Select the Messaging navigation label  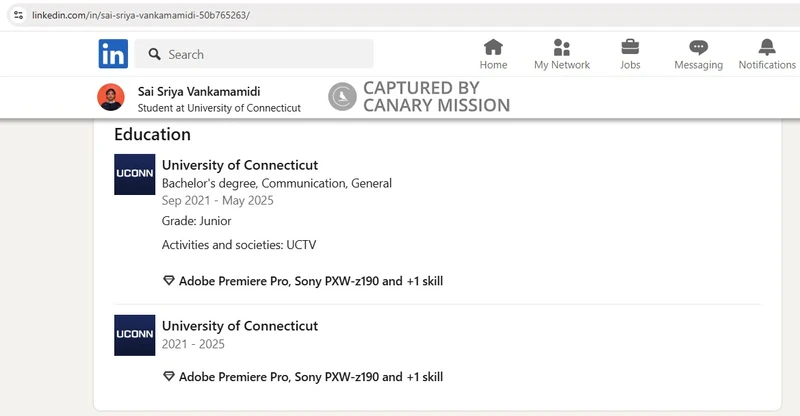tap(698, 65)
